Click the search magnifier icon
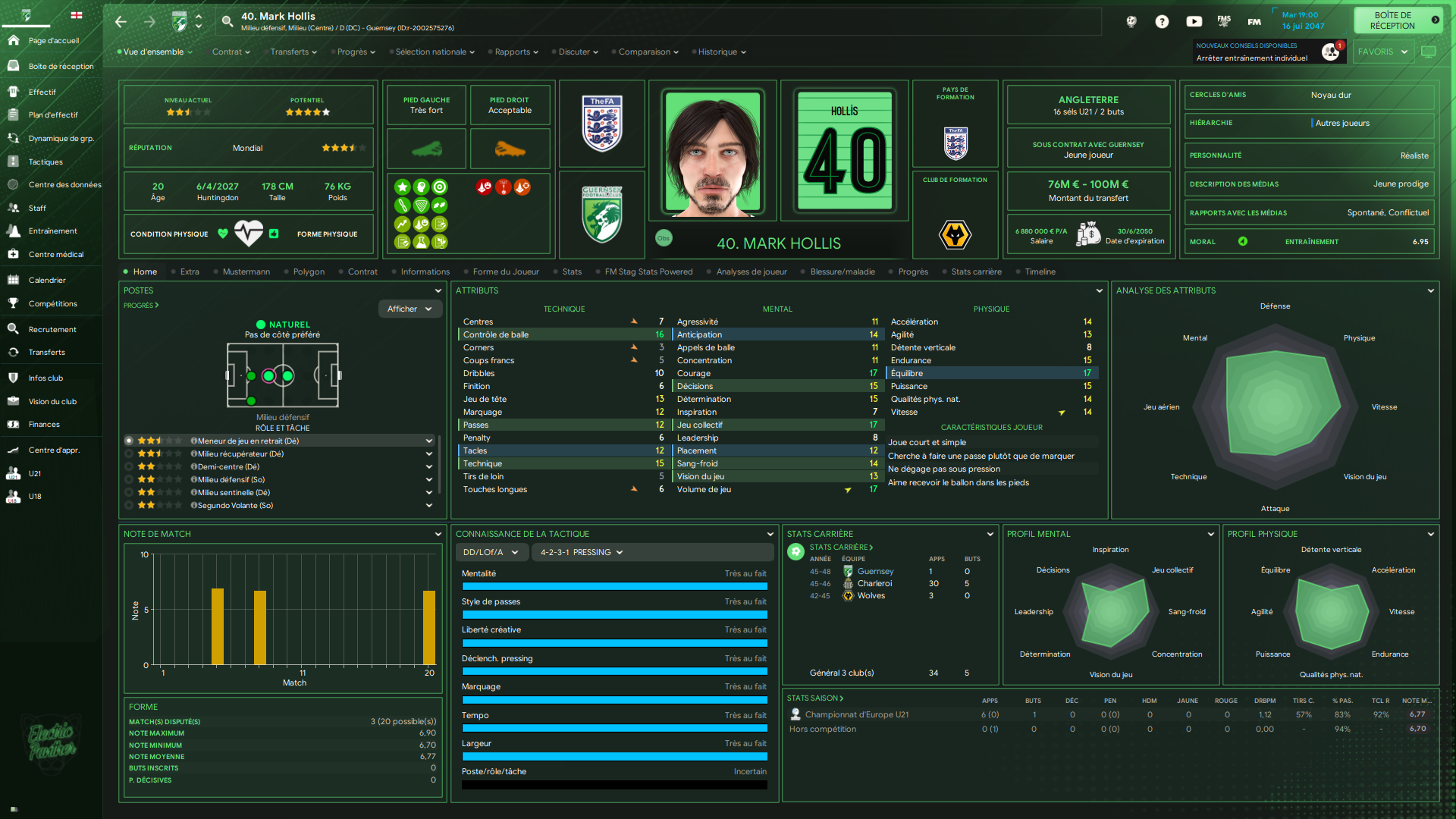This screenshot has height=819, width=1456. (227, 22)
